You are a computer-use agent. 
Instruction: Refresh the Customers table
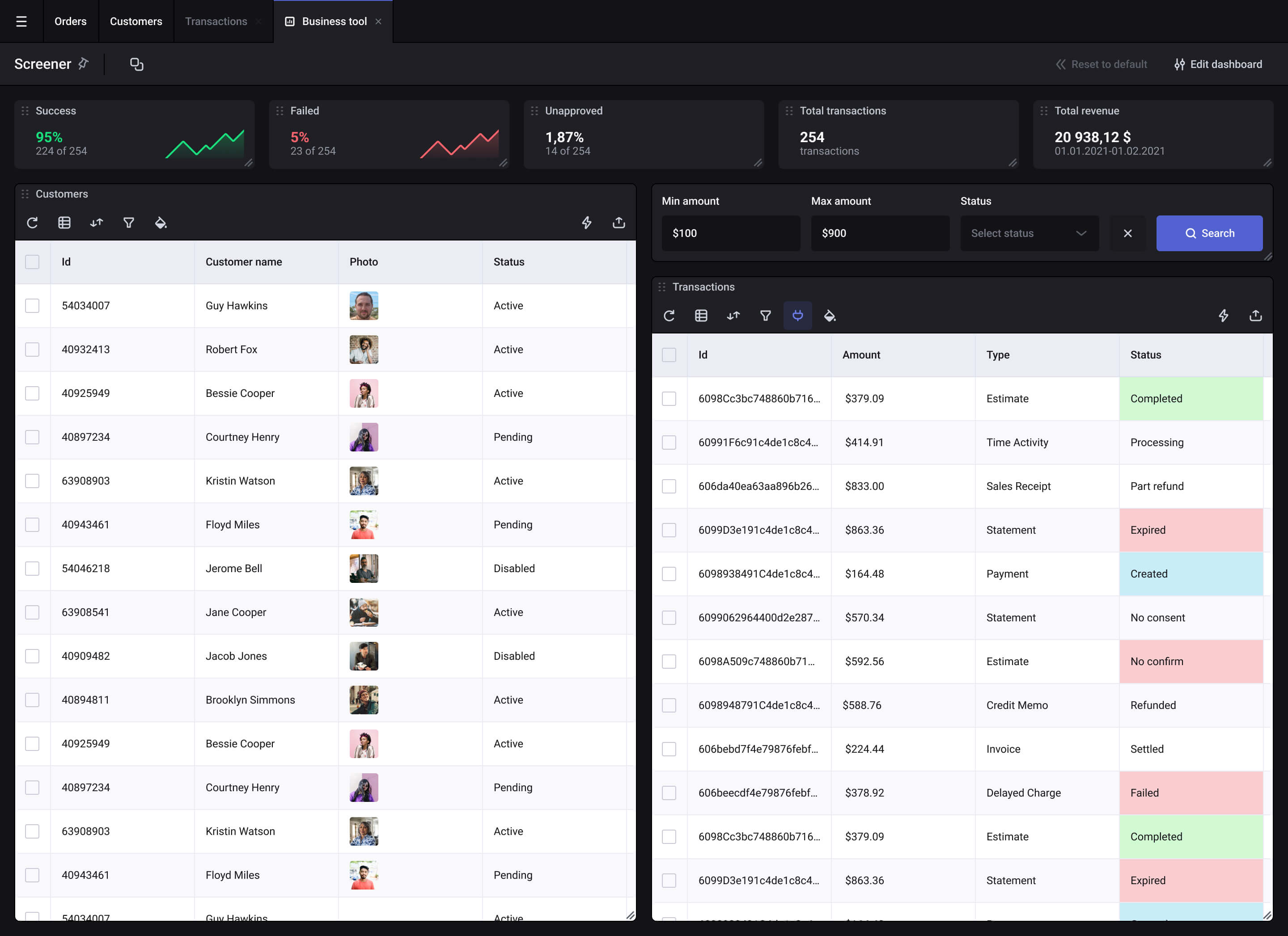pyautogui.click(x=32, y=223)
